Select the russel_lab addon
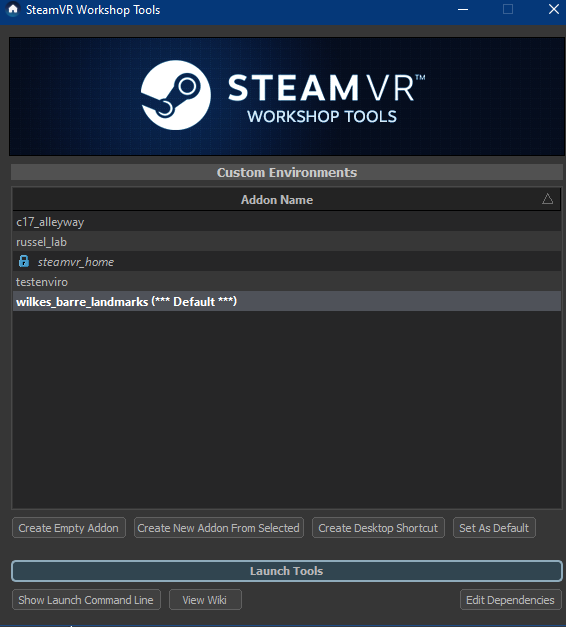This screenshot has width=566, height=627. pyautogui.click(x=286, y=242)
